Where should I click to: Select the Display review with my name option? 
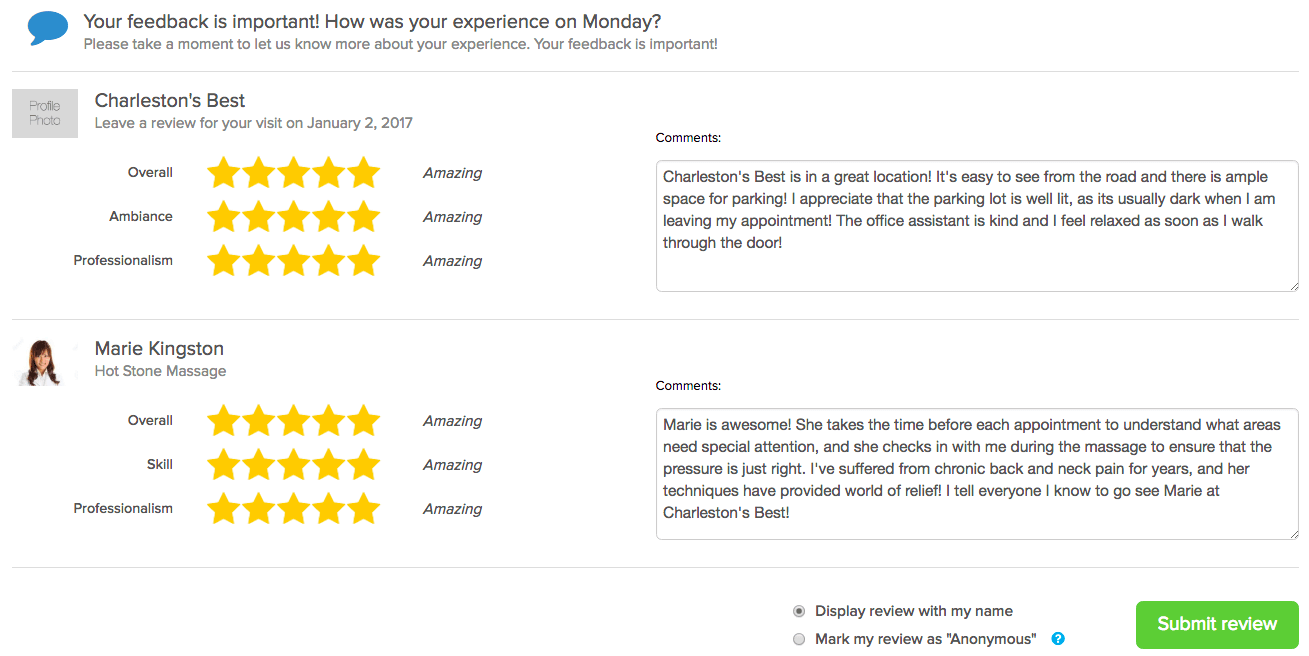coord(799,610)
